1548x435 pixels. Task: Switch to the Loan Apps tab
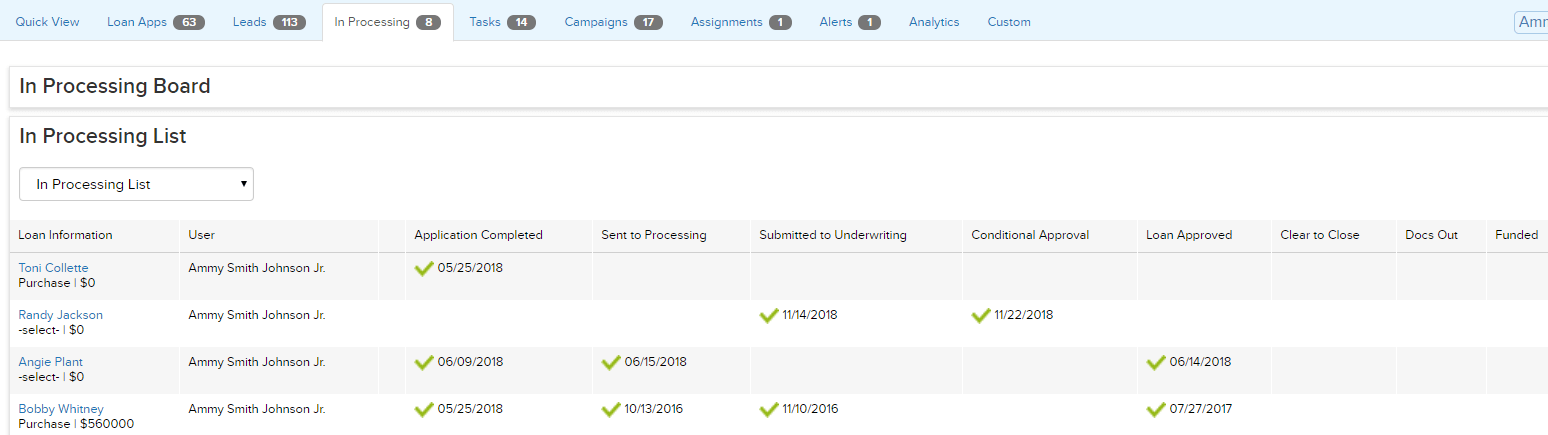pos(155,22)
